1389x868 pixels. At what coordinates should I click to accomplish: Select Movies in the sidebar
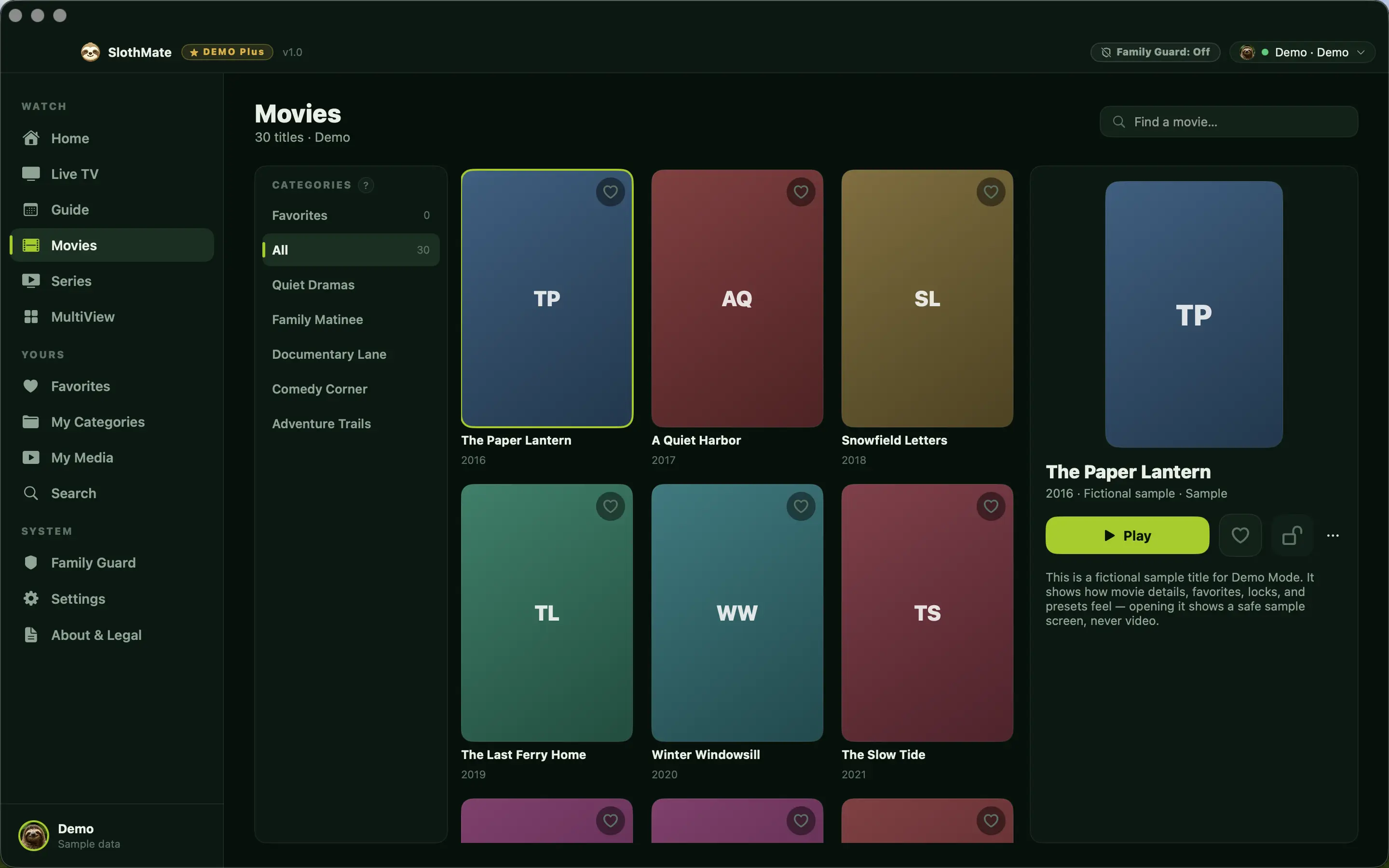[112, 245]
